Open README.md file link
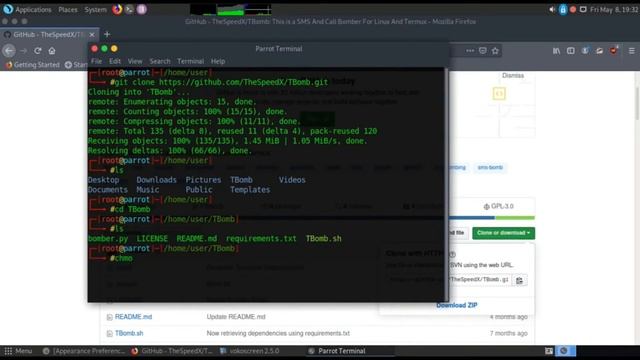The image size is (640, 360). coord(133,317)
